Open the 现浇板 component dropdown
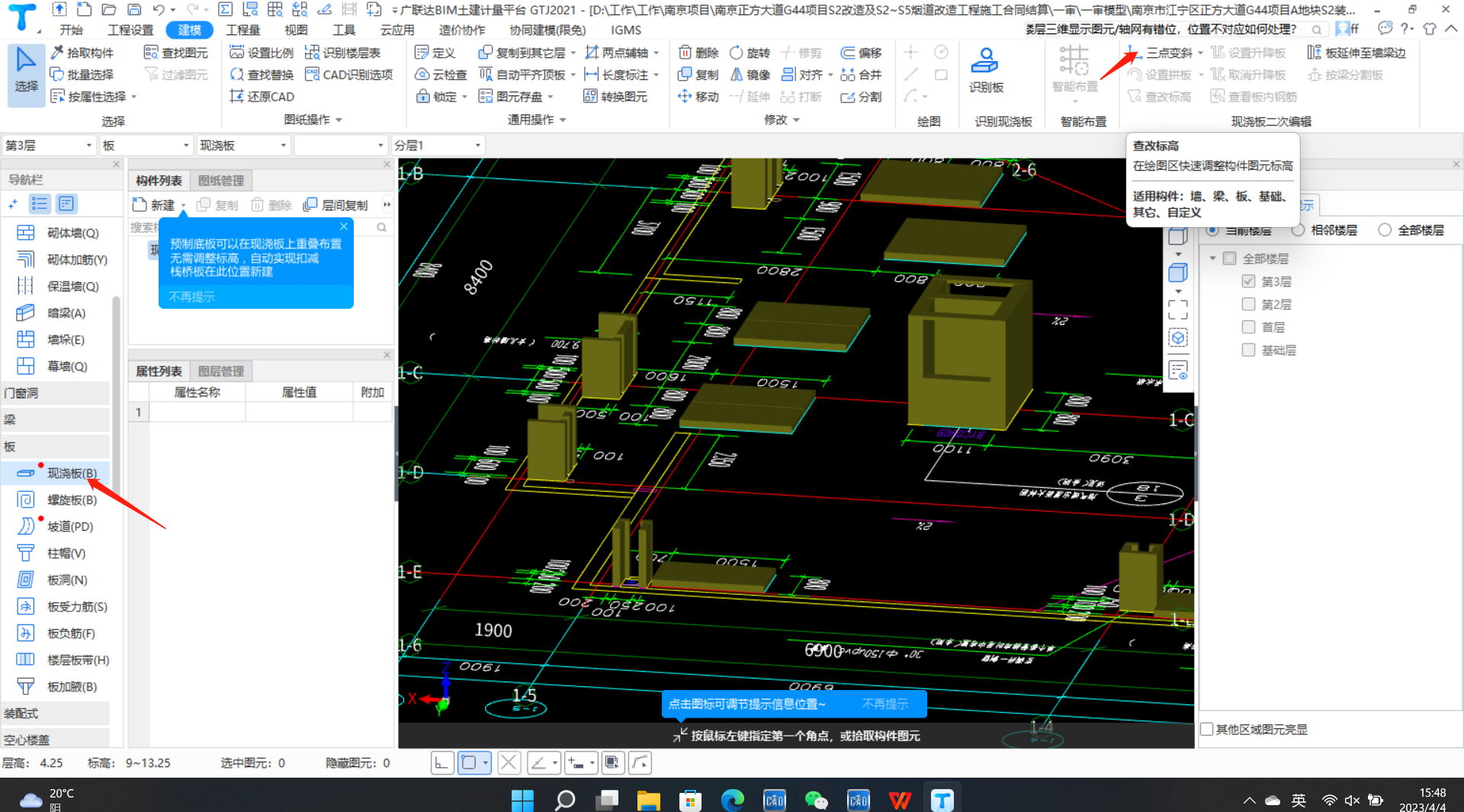 coord(243,145)
